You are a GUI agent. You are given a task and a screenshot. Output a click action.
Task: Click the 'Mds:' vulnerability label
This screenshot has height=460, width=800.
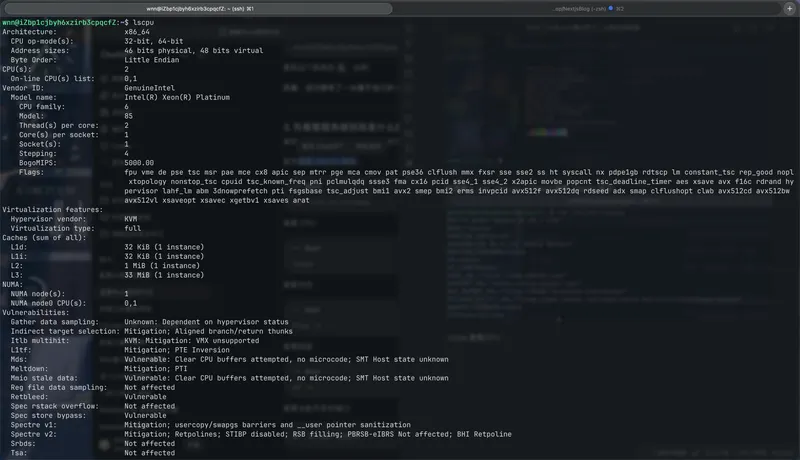point(19,360)
